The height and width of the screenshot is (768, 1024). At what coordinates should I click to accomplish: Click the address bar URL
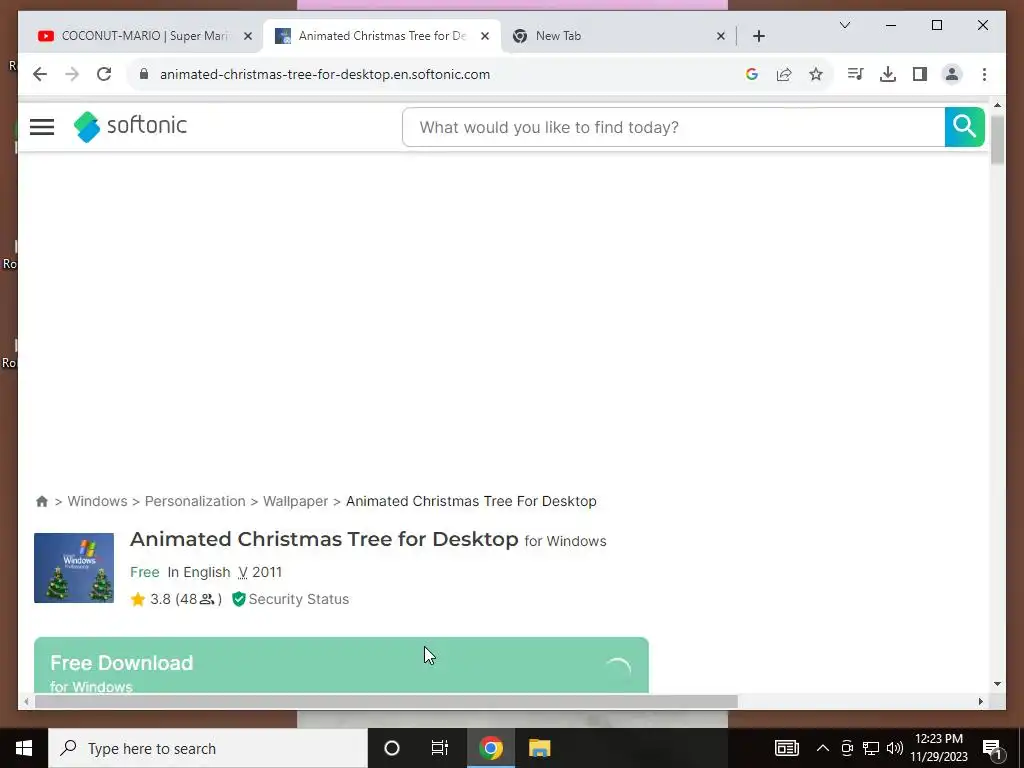tap(325, 74)
